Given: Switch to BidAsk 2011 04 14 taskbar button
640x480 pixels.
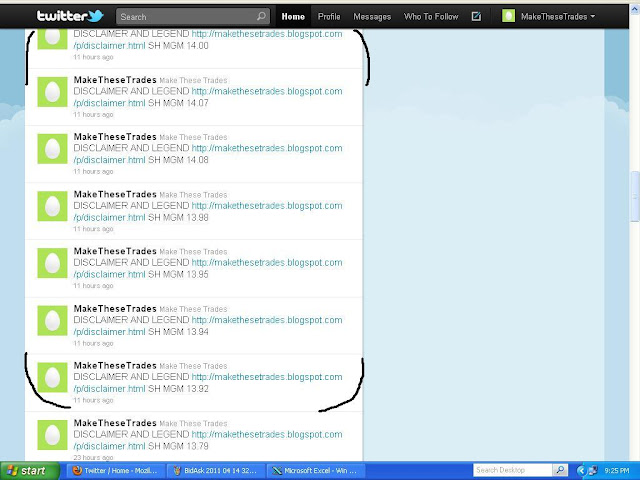Looking at the screenshot, I should tap(216, 471).
